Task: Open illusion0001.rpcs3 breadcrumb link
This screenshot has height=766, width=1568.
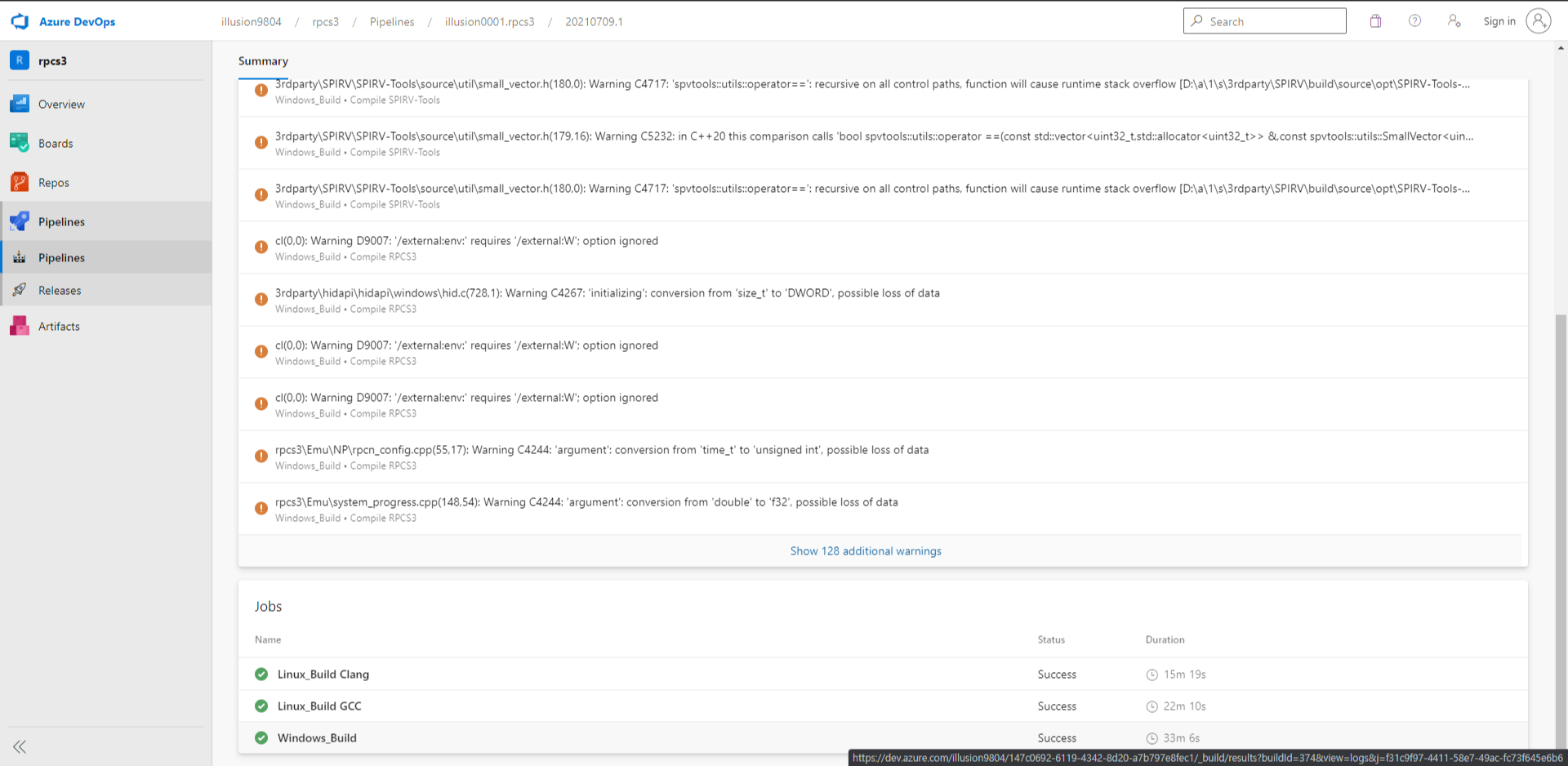Action: coord(489,22)
